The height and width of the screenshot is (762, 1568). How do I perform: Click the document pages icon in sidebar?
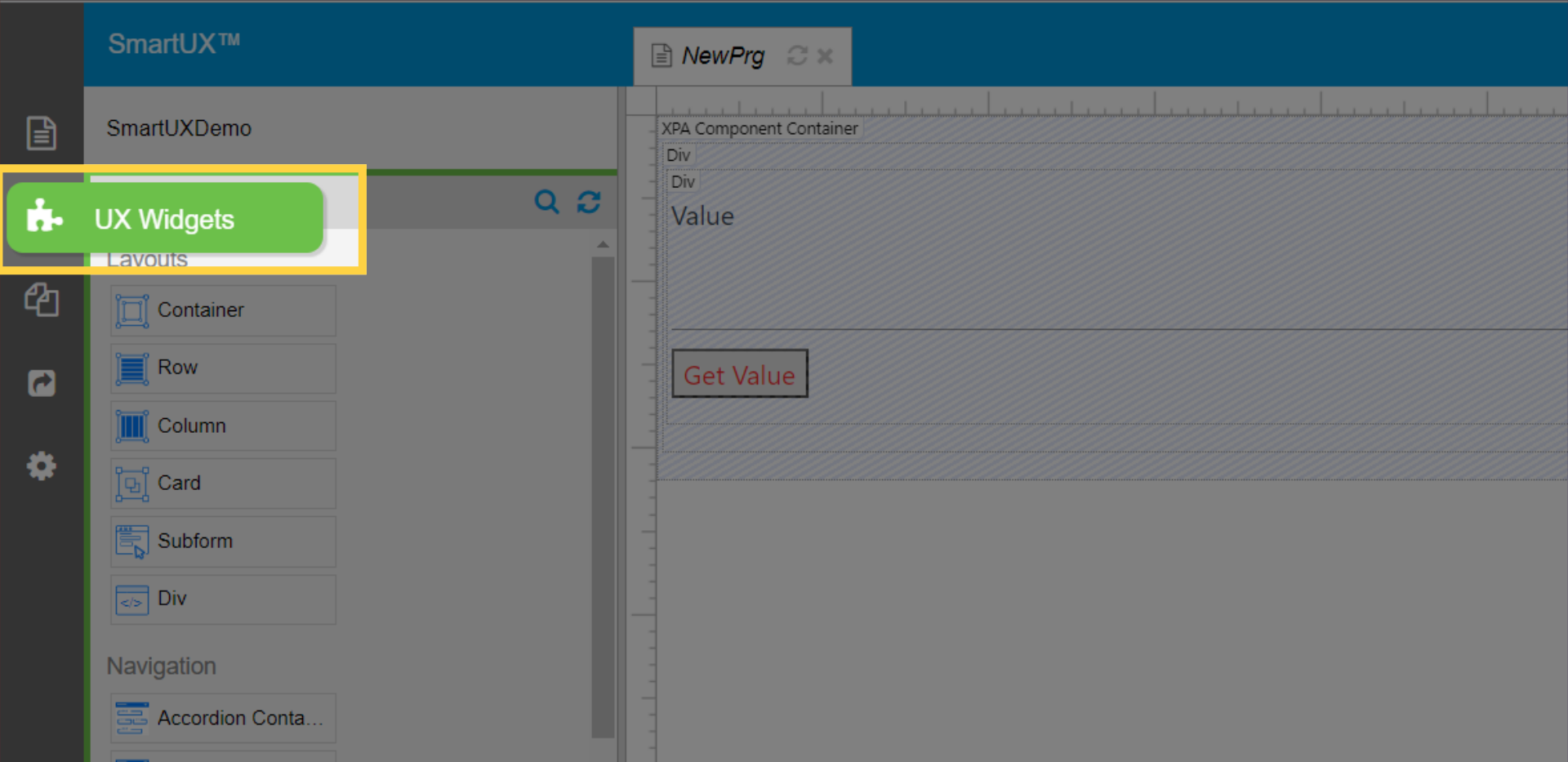click(x=41, y=133)
